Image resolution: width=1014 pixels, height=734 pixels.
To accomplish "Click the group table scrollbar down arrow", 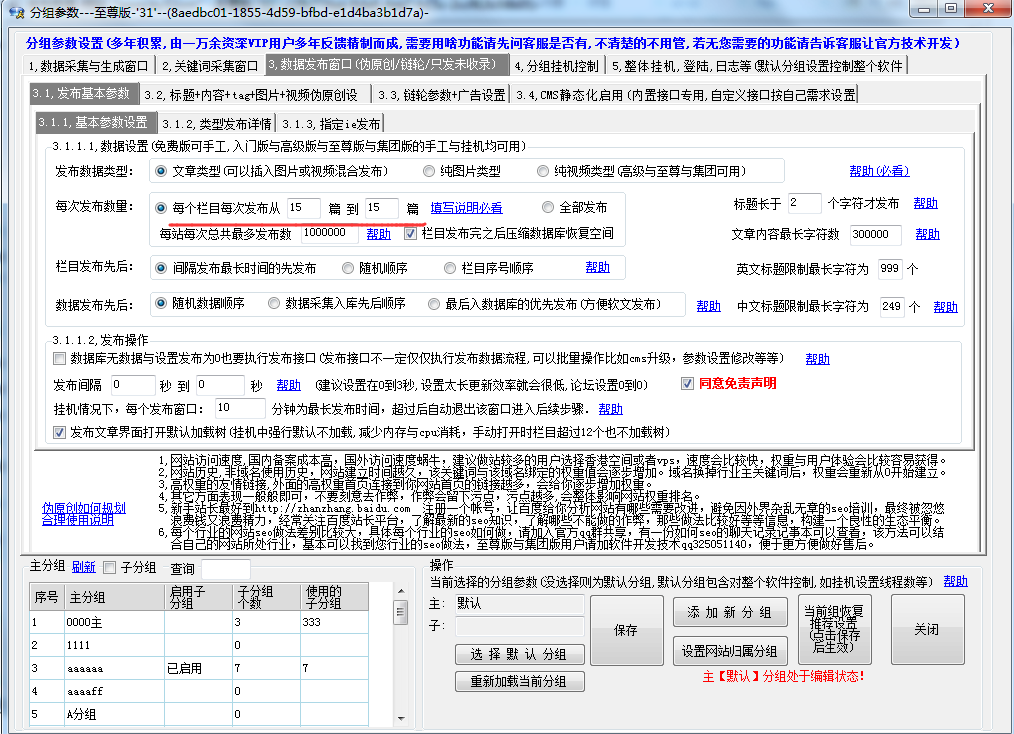I will pos(401,718).
